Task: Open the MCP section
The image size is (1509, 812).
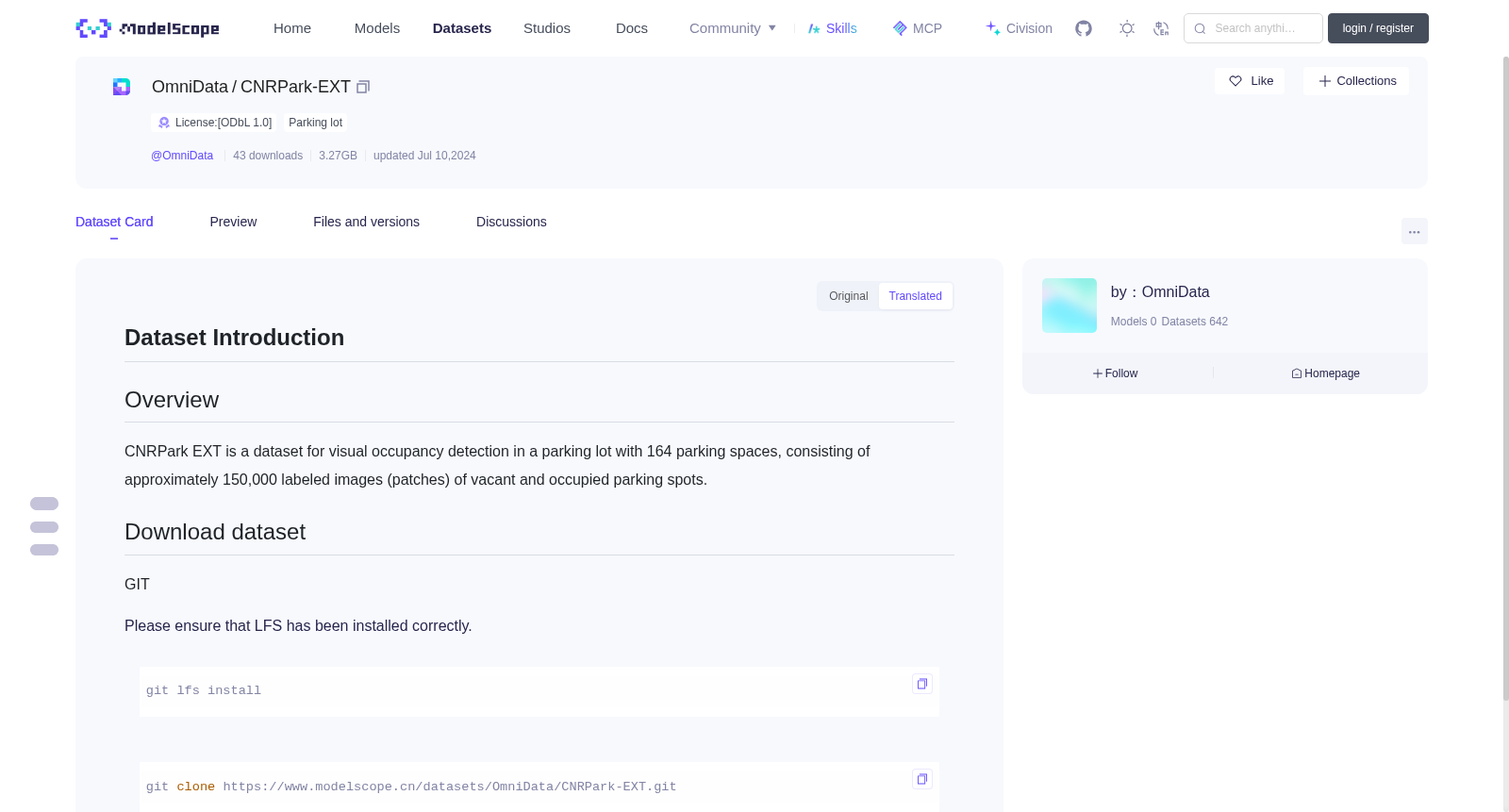Action: point(917,28)
